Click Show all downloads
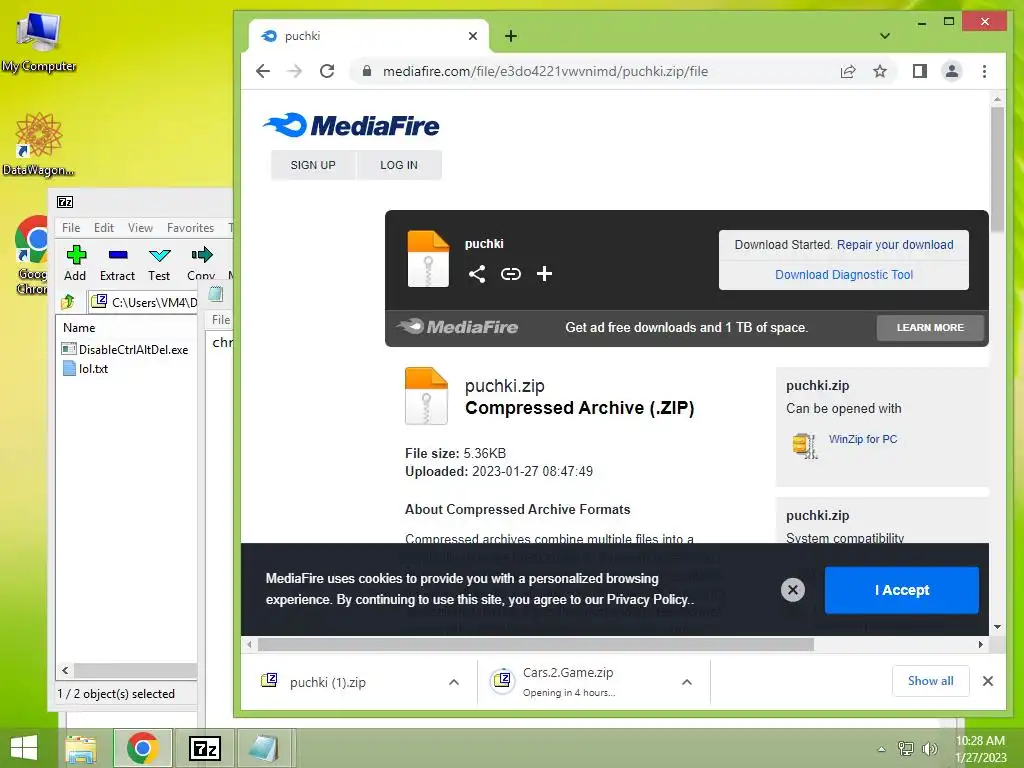 point(931,681)
